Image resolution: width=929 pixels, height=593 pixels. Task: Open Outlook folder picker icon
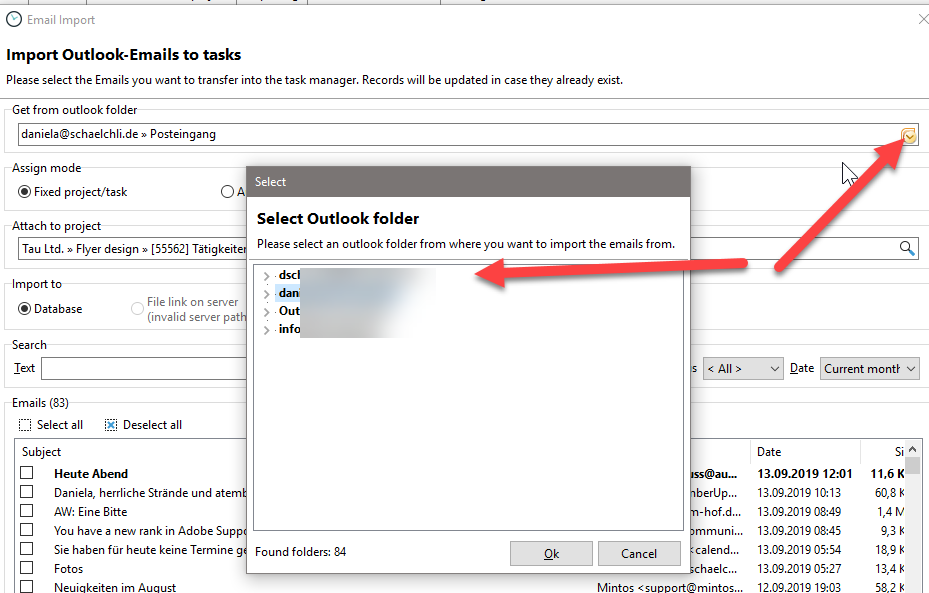click(x=908, y=135)
